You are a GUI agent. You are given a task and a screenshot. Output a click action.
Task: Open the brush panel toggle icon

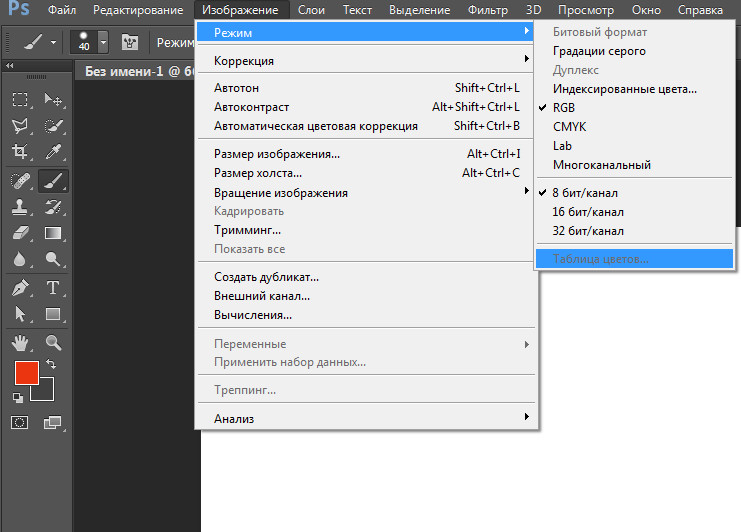pyautogui.click(x=129, y=42)
